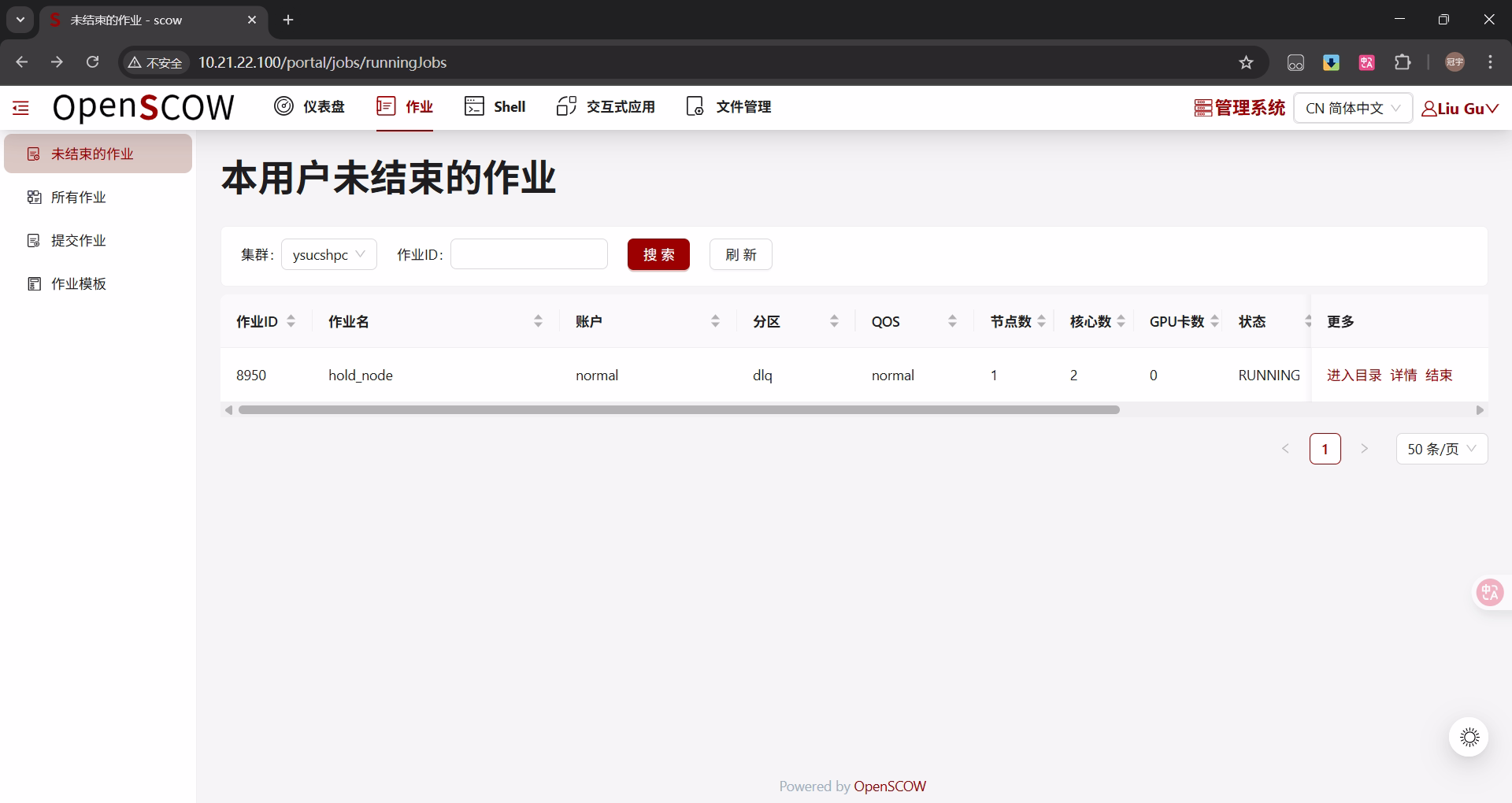Select 提交作业 in the sidebar
The height and width of the screenshot is (803, 1512).
coord(78,240)
